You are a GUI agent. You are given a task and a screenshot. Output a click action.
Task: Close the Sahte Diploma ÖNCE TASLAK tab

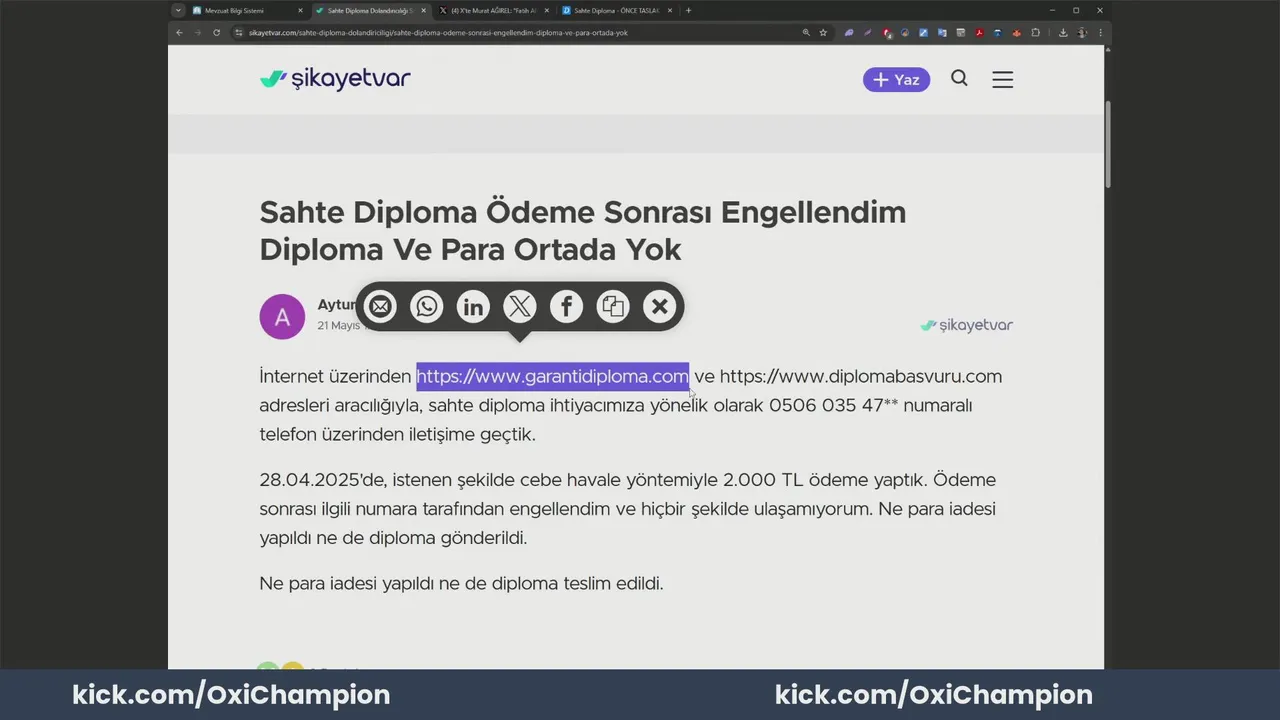(671, 10)
